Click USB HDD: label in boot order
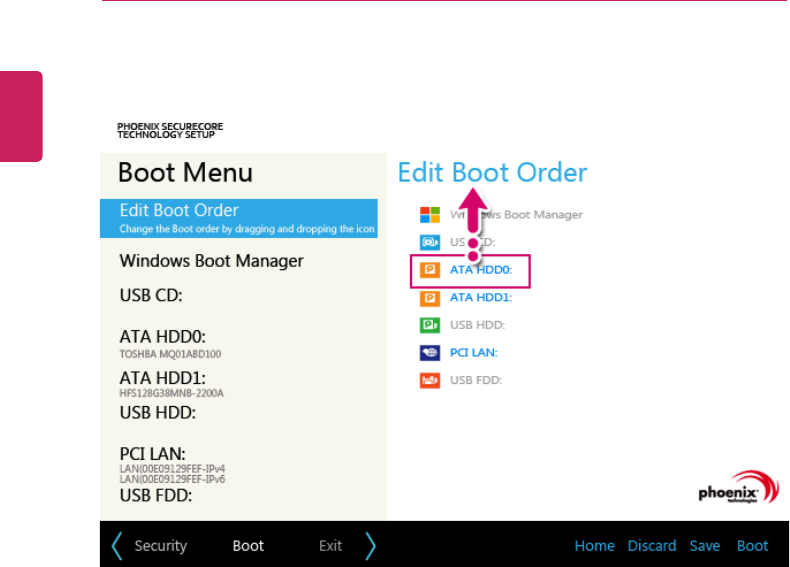 (x=478, y=326)
